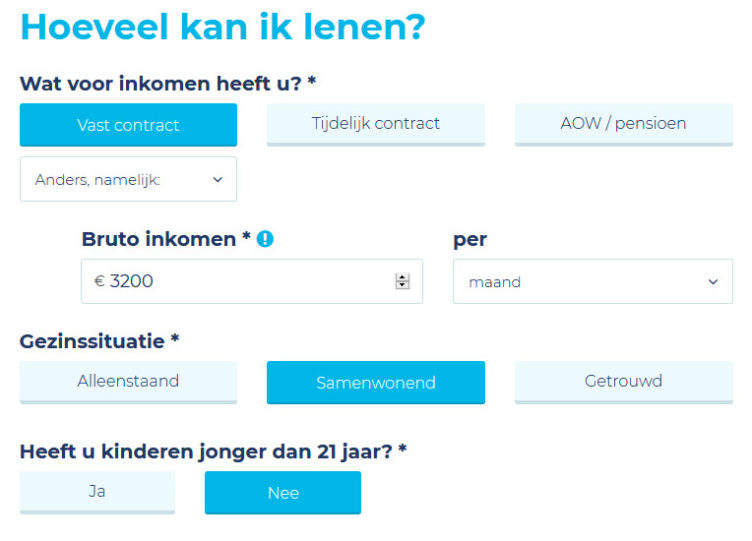The height and width of the screenshot is (541, 752).
Task: Click the down arrow of the income stepper
Action: click(x=402, y=286)
